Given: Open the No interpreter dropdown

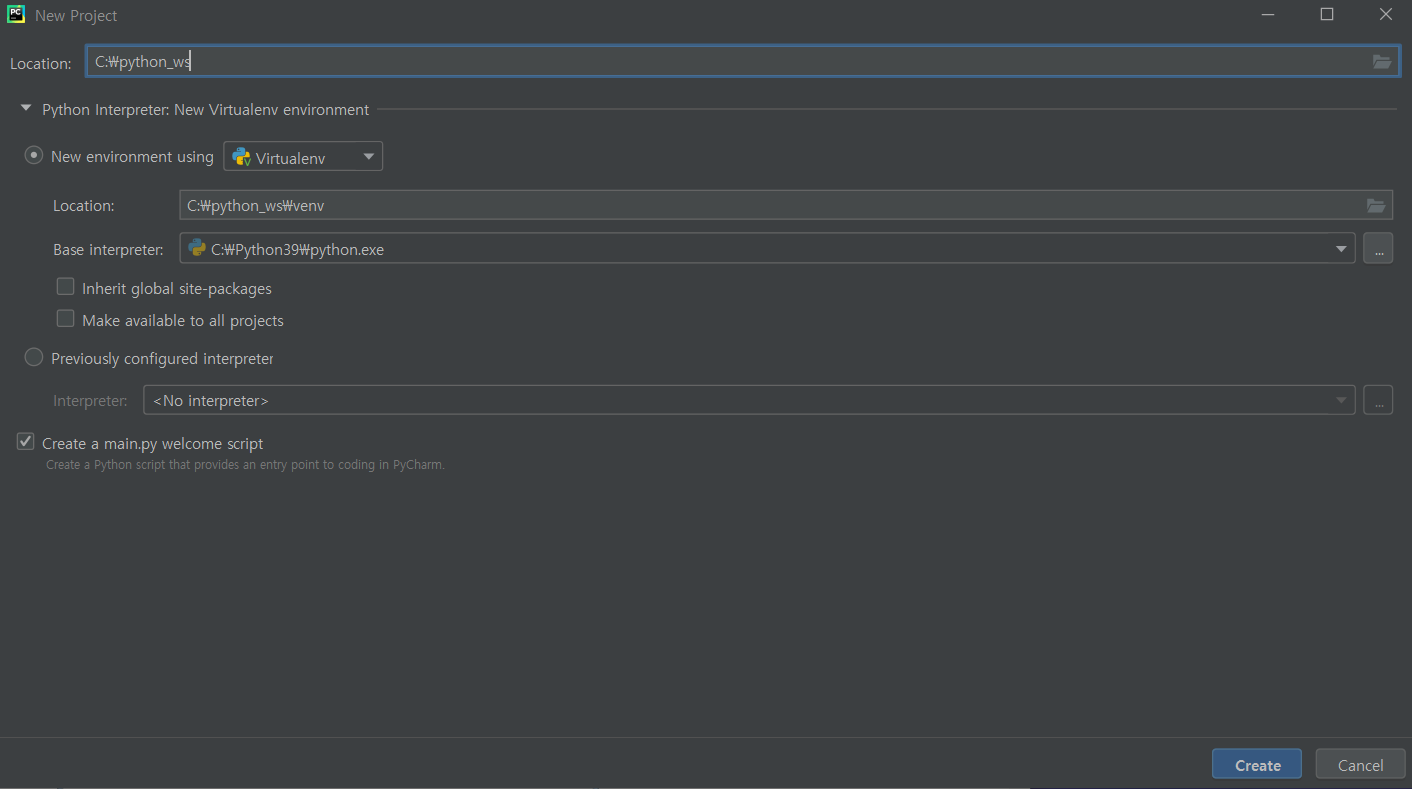Looking at the screenshot, I should [749, 400].
